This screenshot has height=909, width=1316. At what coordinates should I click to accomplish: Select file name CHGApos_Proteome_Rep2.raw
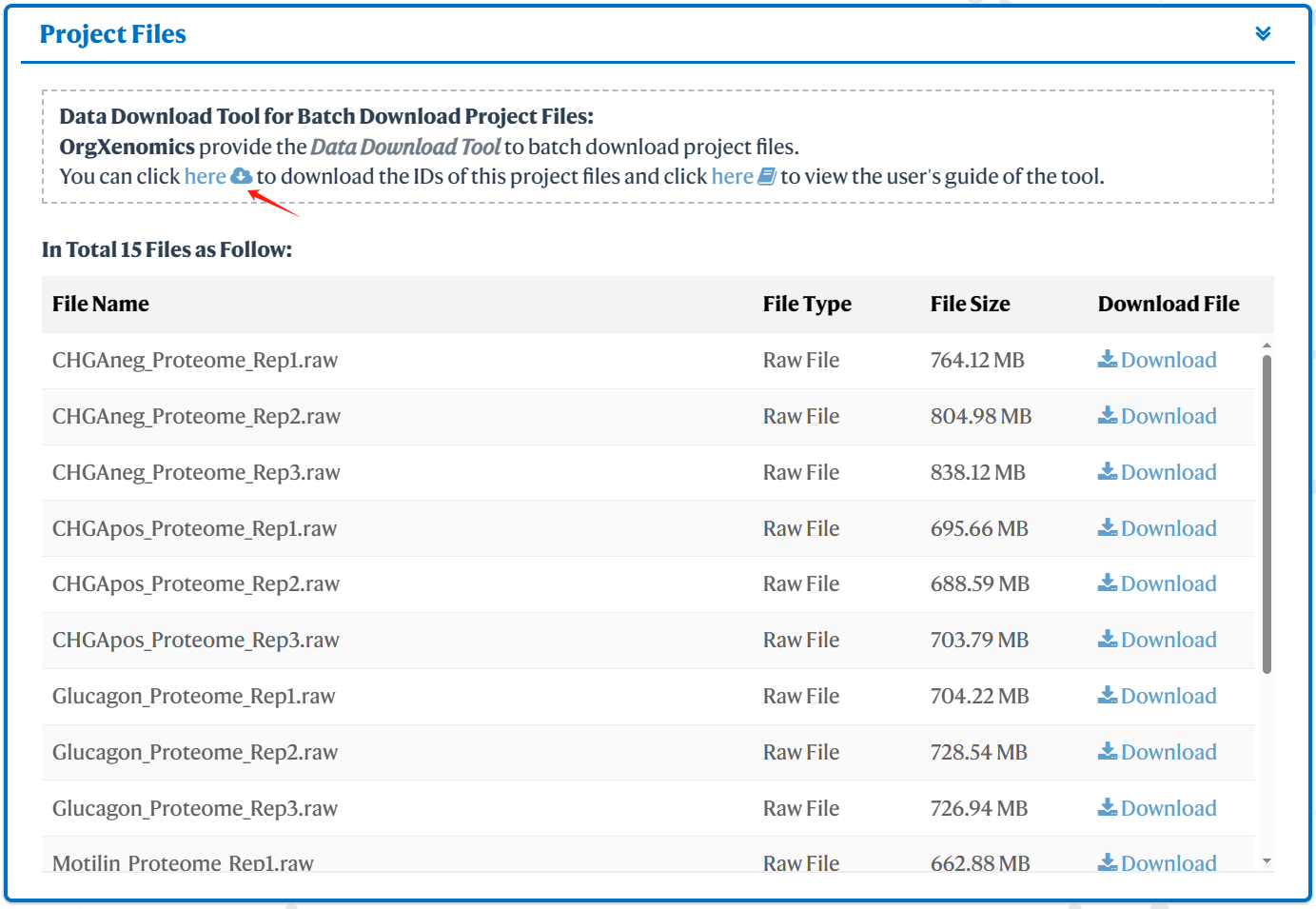(x=196, y=583)
